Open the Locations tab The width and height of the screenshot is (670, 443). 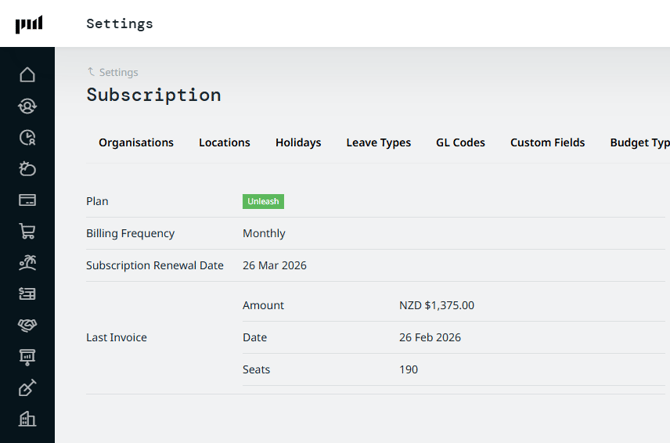(x=224, y=143)
